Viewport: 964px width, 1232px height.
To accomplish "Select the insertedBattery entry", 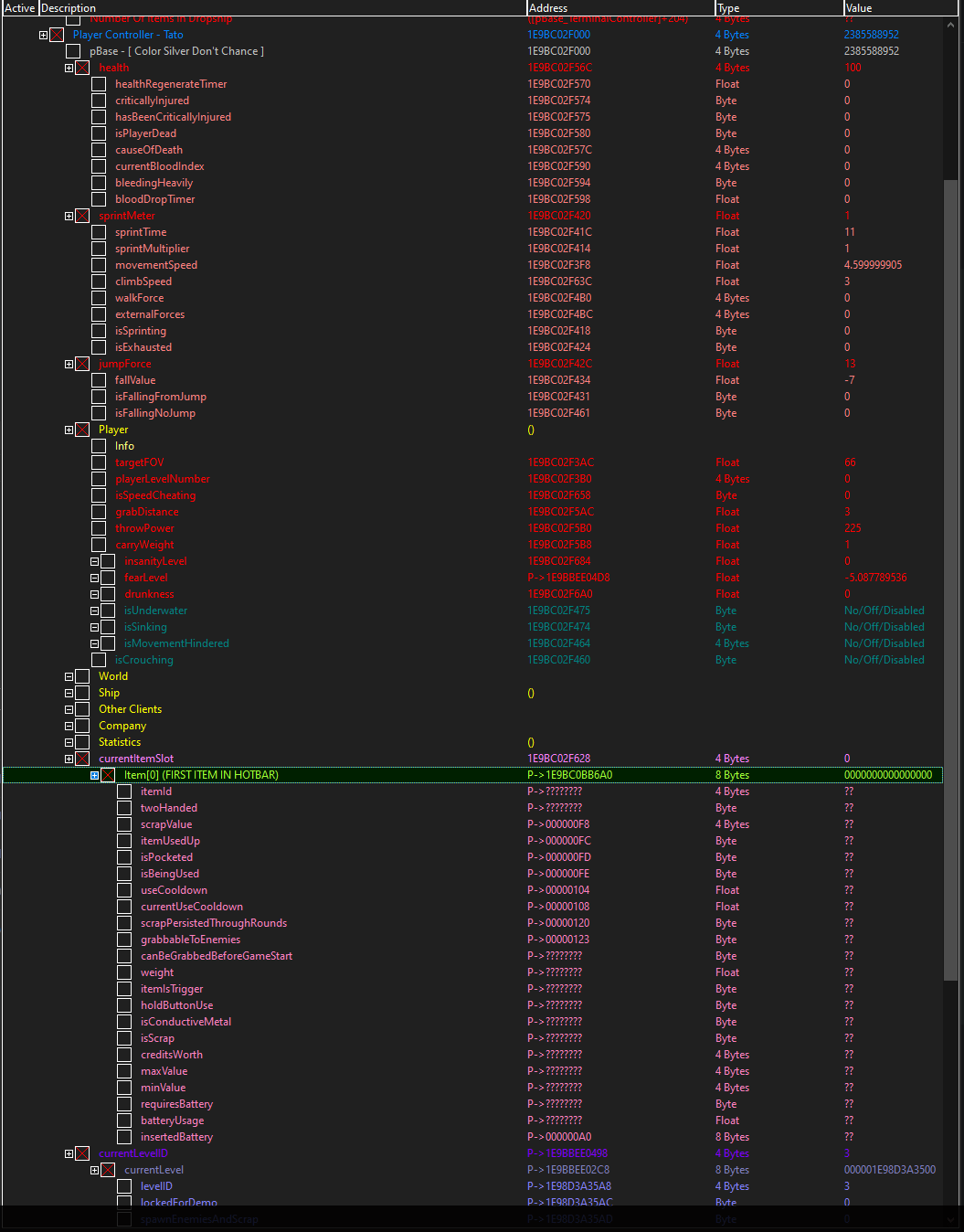I will (x=176, y=1137).
